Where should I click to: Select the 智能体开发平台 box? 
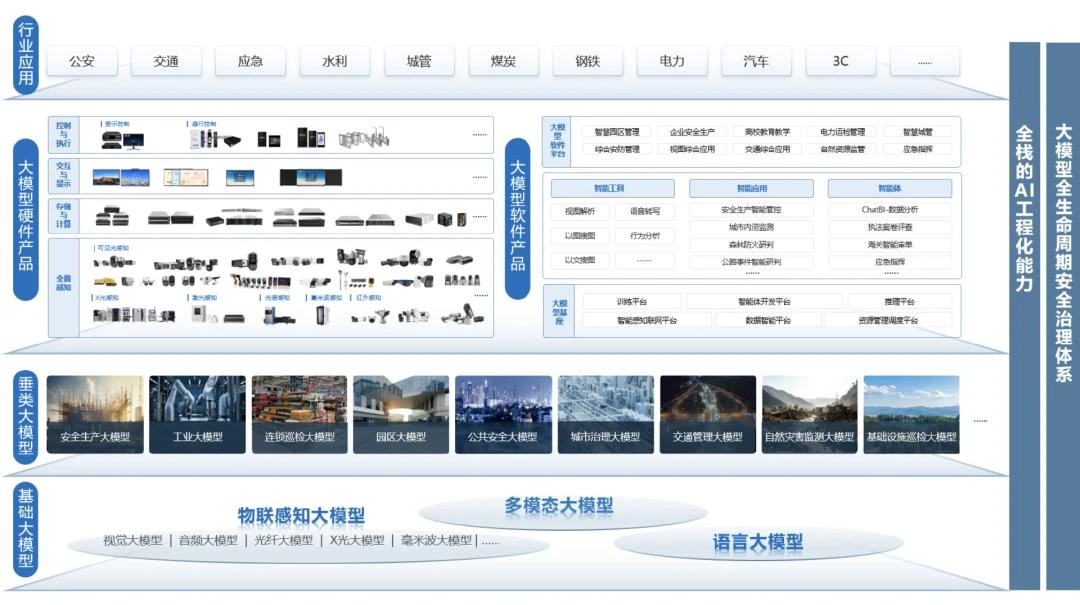(x=765, y=301)
